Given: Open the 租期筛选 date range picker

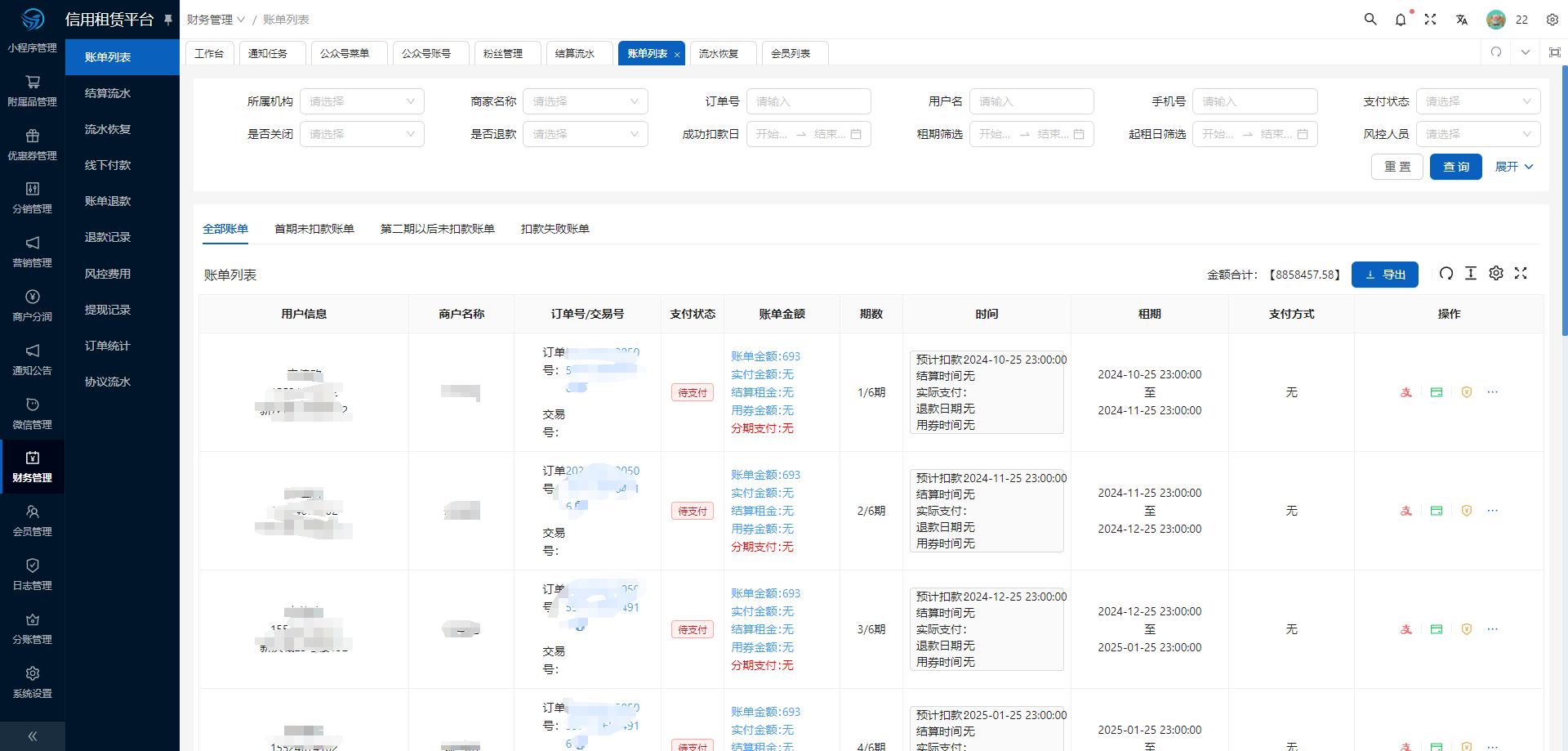Looking at the screenshot, I should point(1031,134).
